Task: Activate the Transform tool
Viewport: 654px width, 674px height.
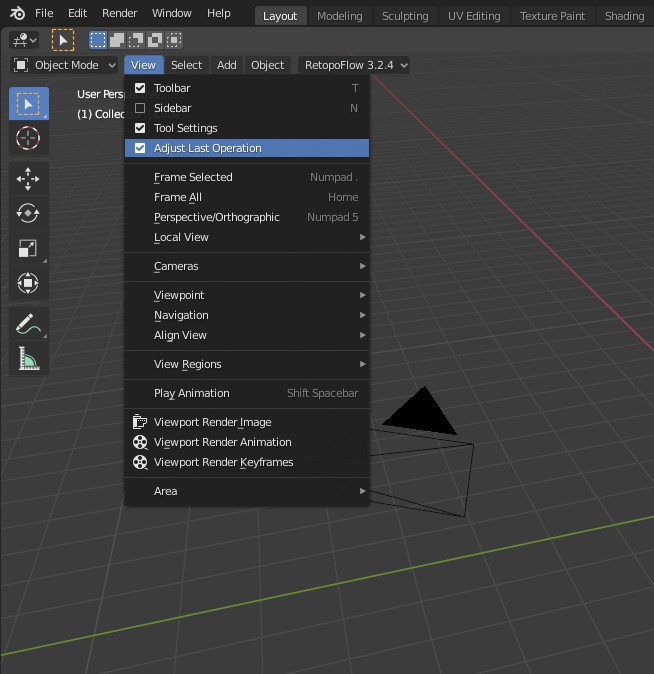Action: [x=28, y=284]
